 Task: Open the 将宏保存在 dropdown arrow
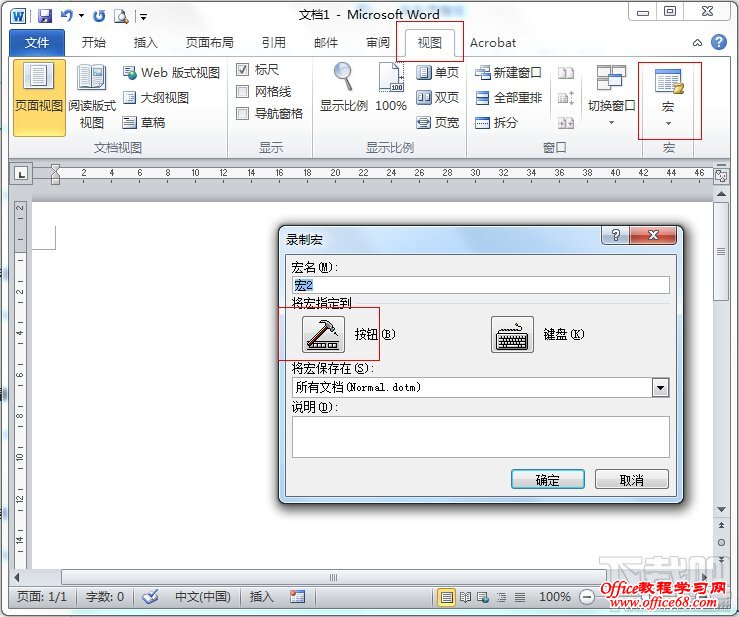coord(660,388)
